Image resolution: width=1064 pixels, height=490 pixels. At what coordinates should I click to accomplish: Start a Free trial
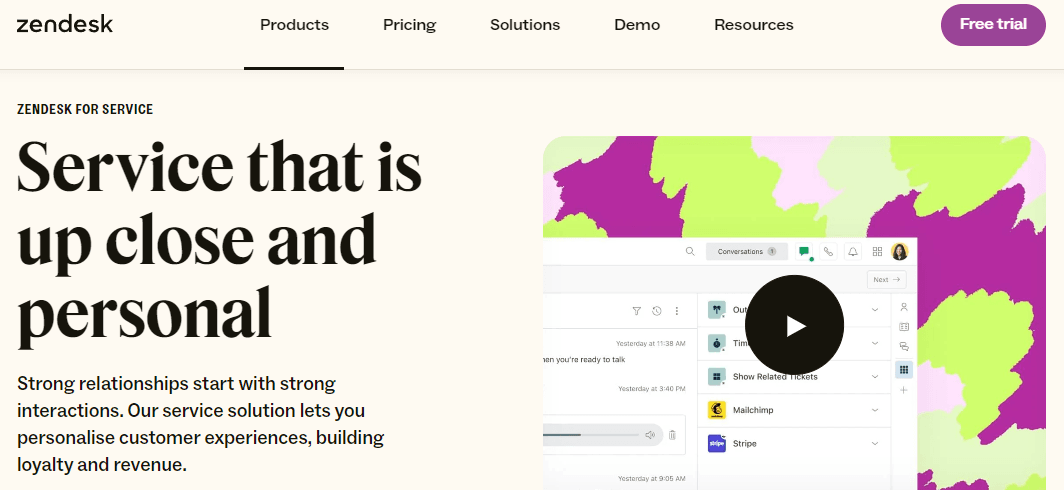[993, 25]
